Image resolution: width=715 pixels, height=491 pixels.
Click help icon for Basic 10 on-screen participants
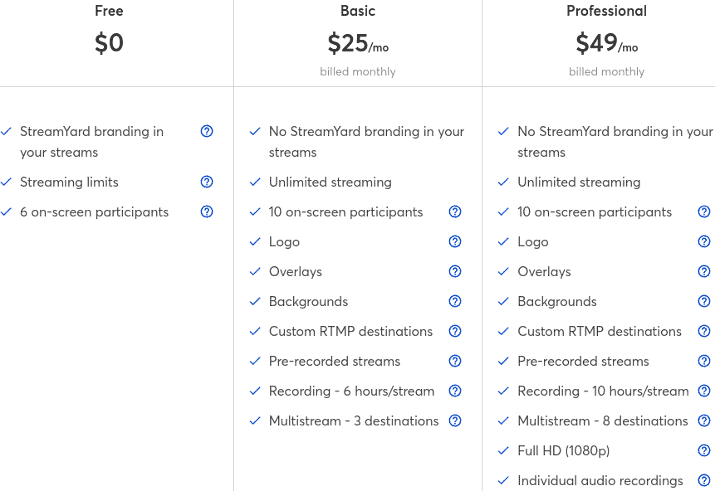coord(455,212)
